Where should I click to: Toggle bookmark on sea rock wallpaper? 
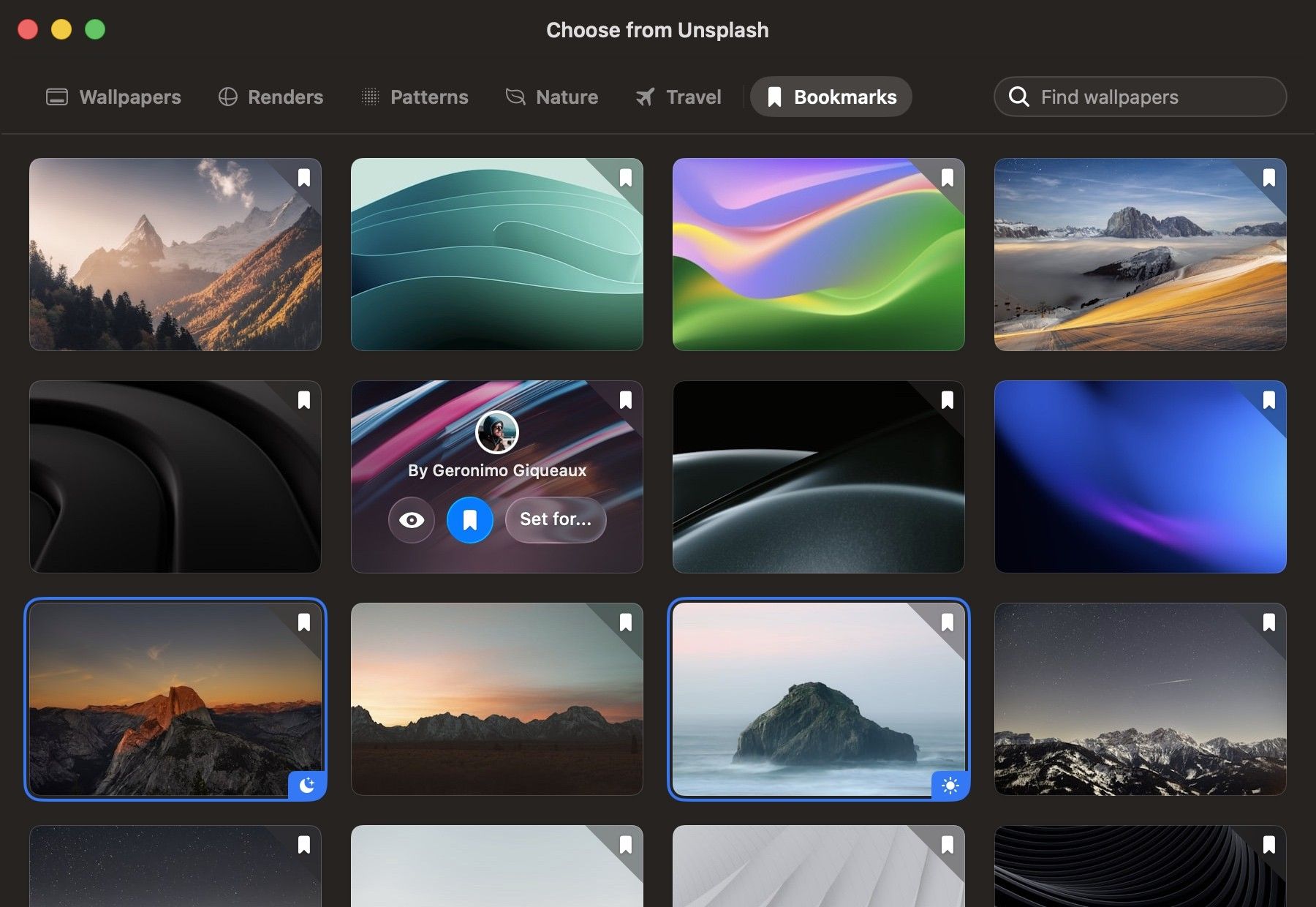click(x=948, y=622)
